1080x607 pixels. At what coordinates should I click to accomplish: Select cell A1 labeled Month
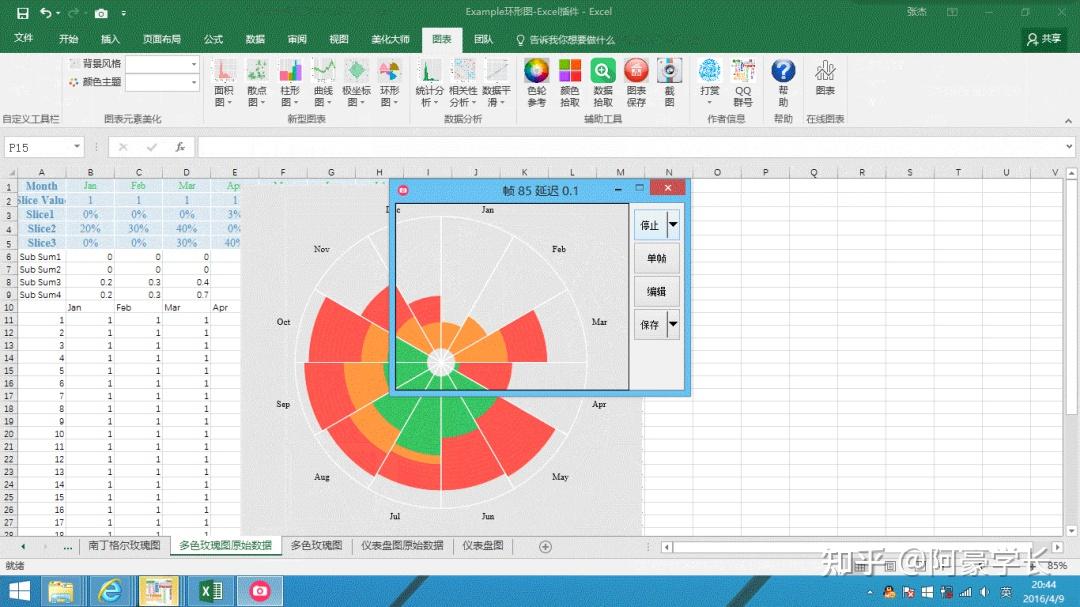tap(41, 186)
